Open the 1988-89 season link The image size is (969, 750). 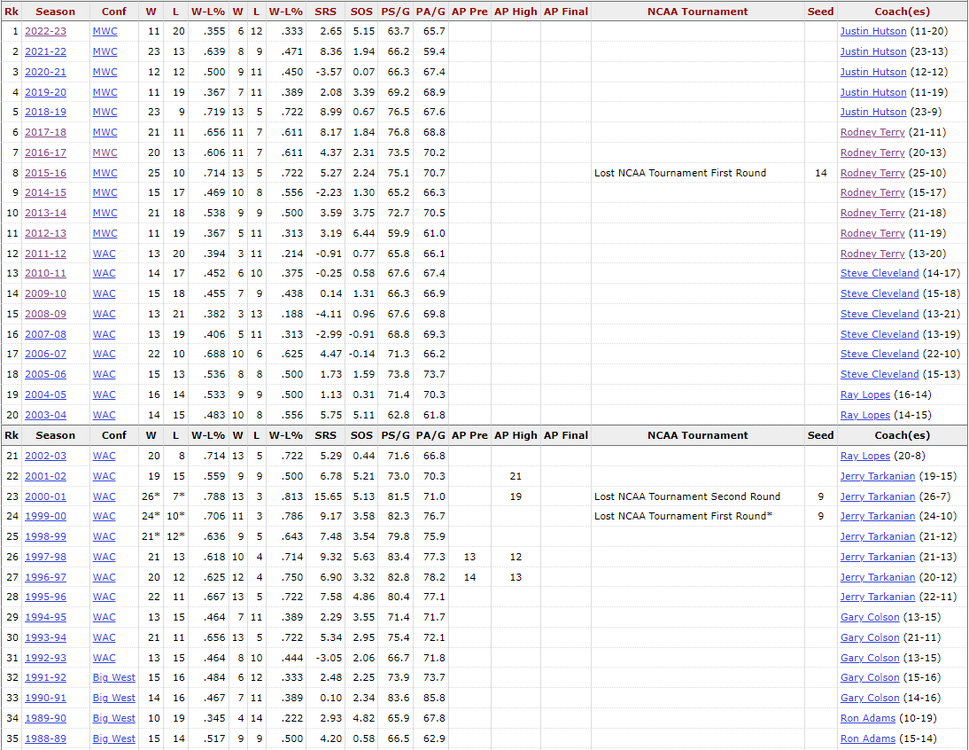tap(45, 738)
